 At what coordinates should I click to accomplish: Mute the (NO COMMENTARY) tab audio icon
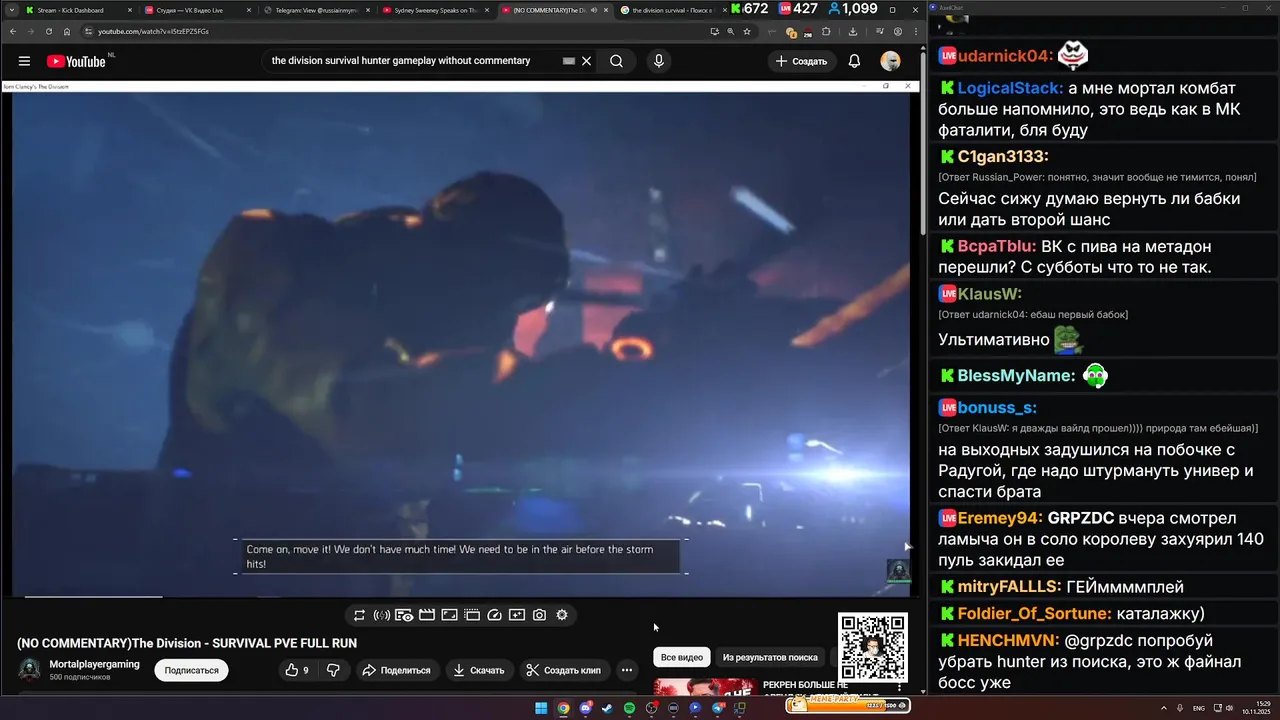point(594,10)
